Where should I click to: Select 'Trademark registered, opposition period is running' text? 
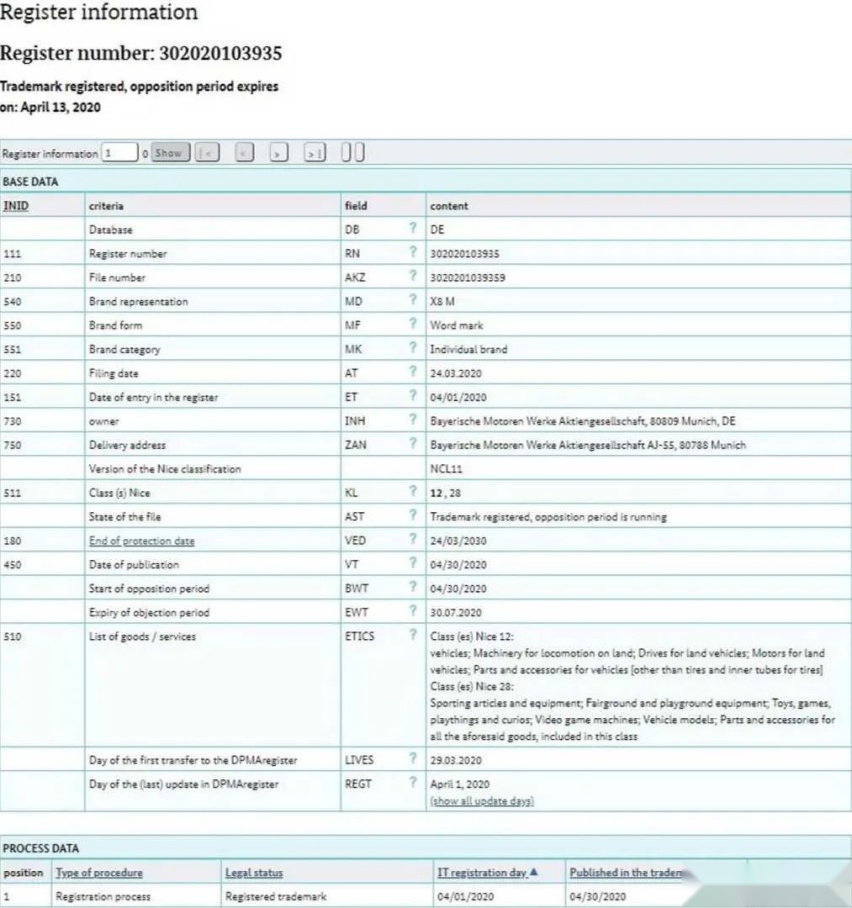tap(548, 517)
